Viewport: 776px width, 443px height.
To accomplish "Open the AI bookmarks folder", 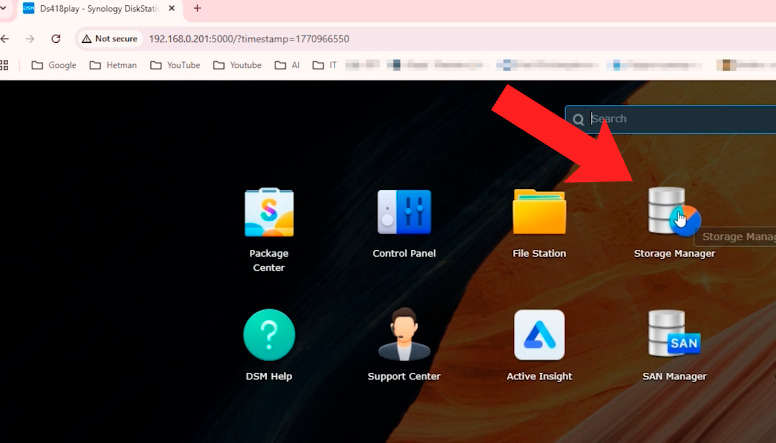I will [288, 65].
